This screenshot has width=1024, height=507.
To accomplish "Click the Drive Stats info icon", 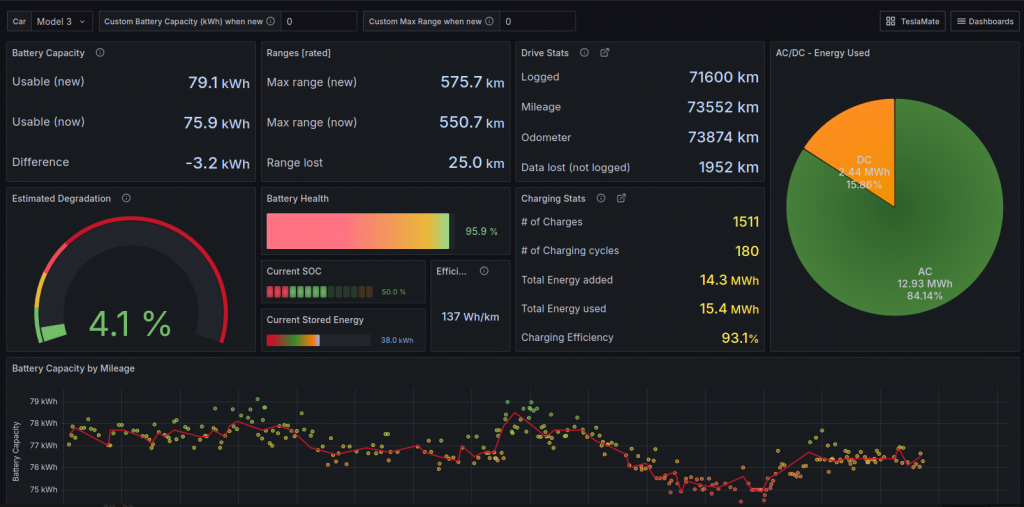I will (x=584, y=53).
